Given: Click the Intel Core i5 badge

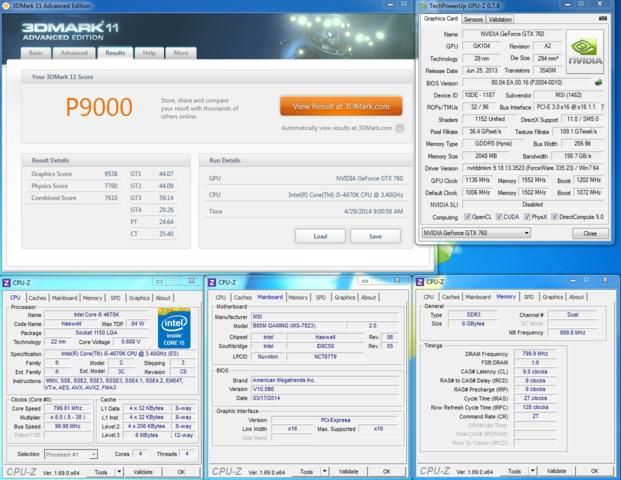Looking at the screenshot, I should (174, 328).
